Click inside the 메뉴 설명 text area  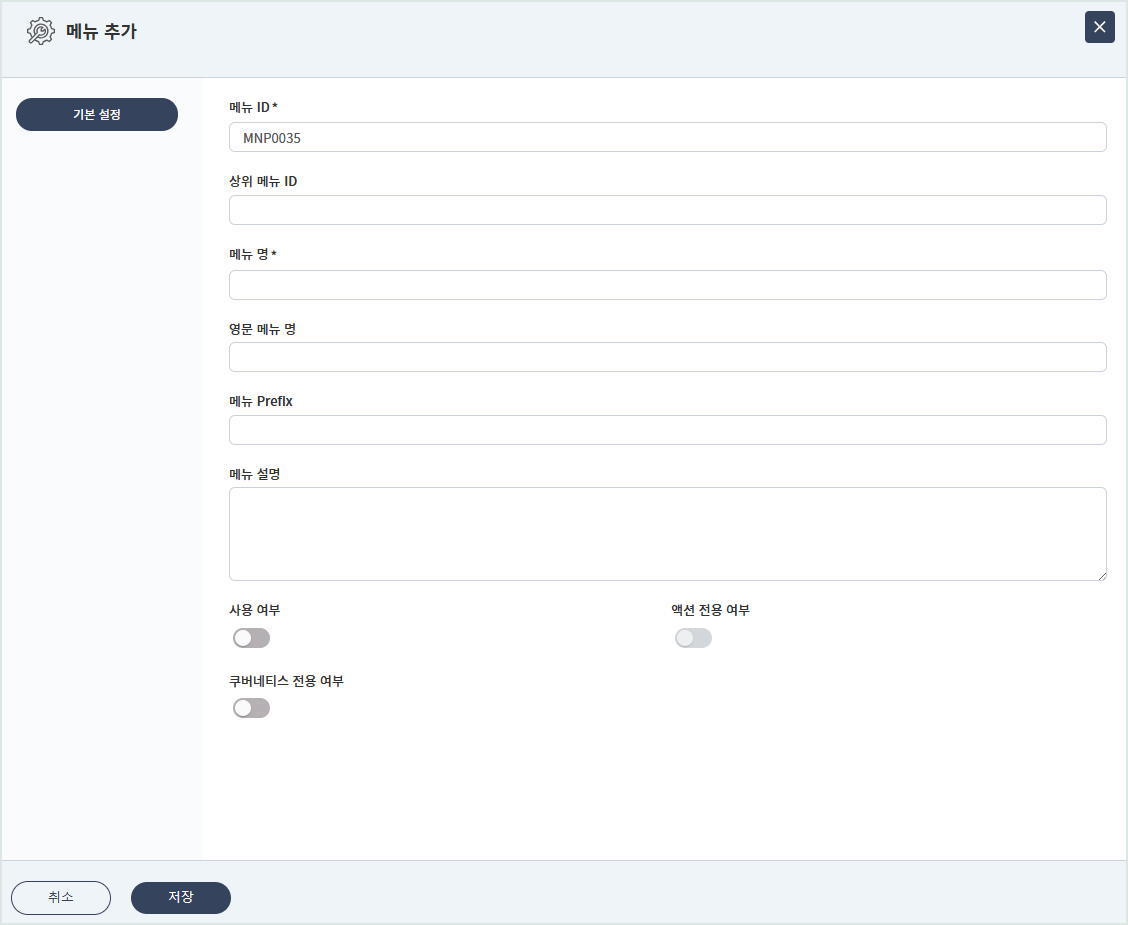[x=668, y=534]
